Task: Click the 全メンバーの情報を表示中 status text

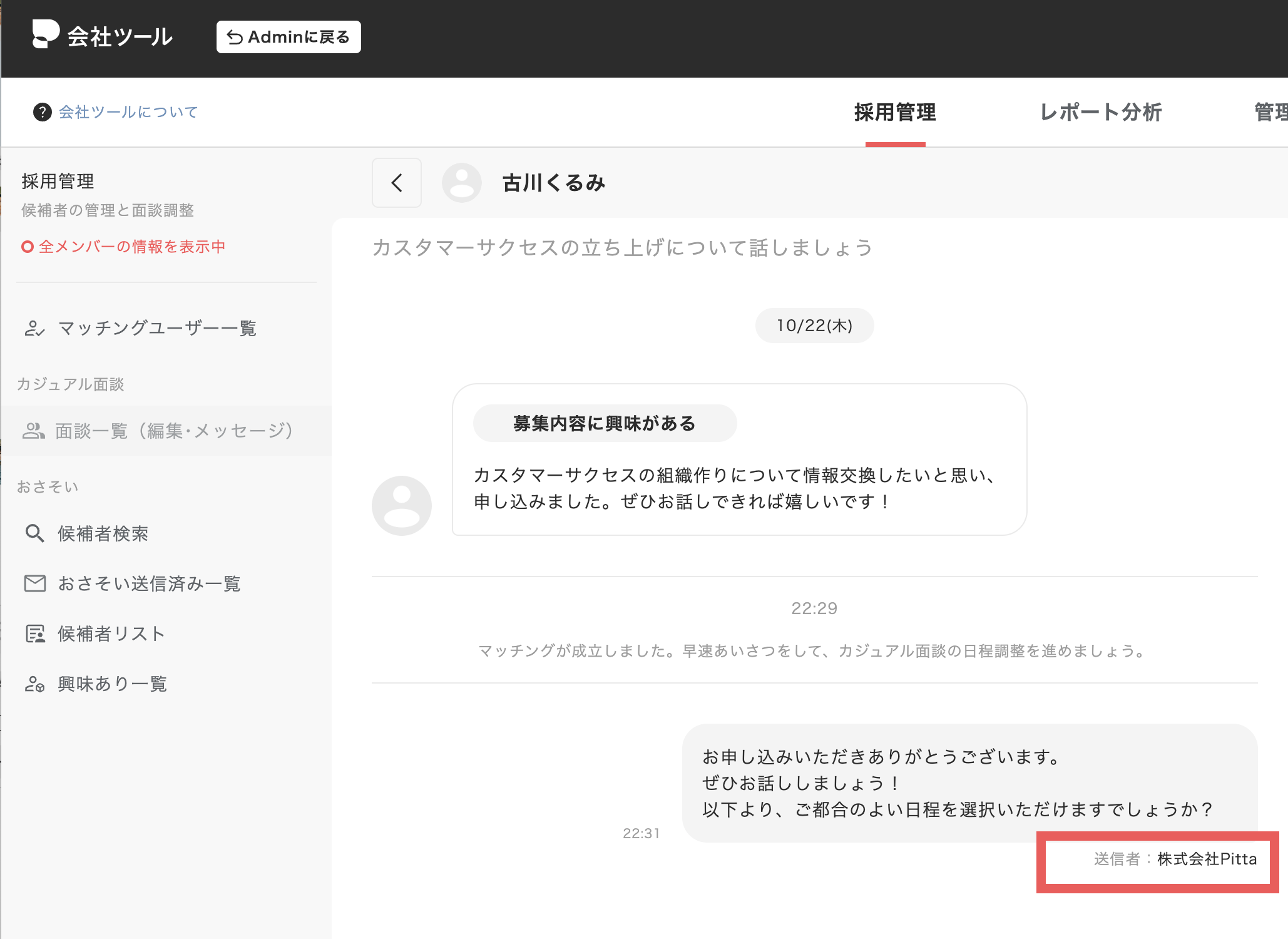Action: click(132, 247)
